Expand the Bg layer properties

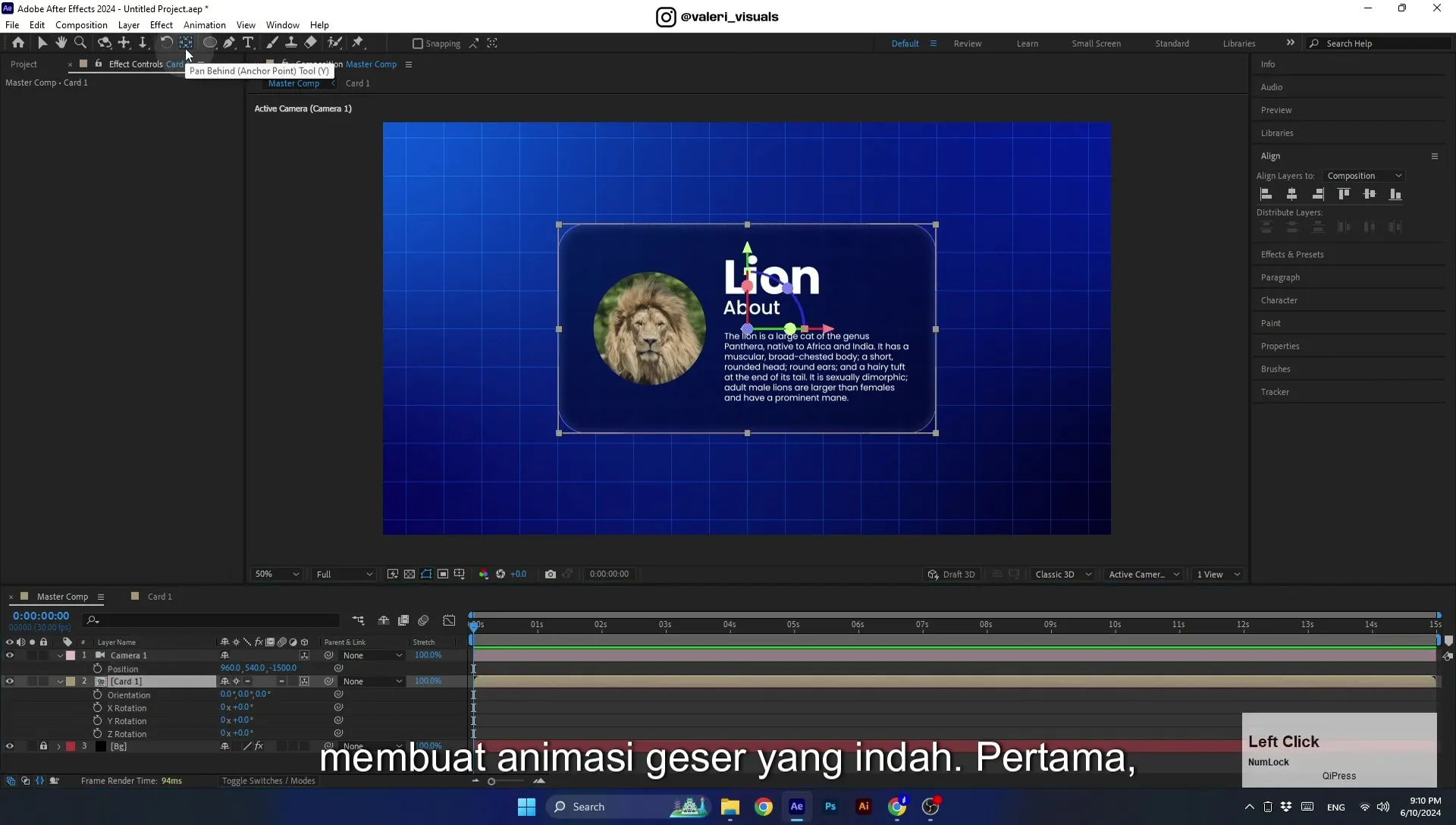point(58,747)
